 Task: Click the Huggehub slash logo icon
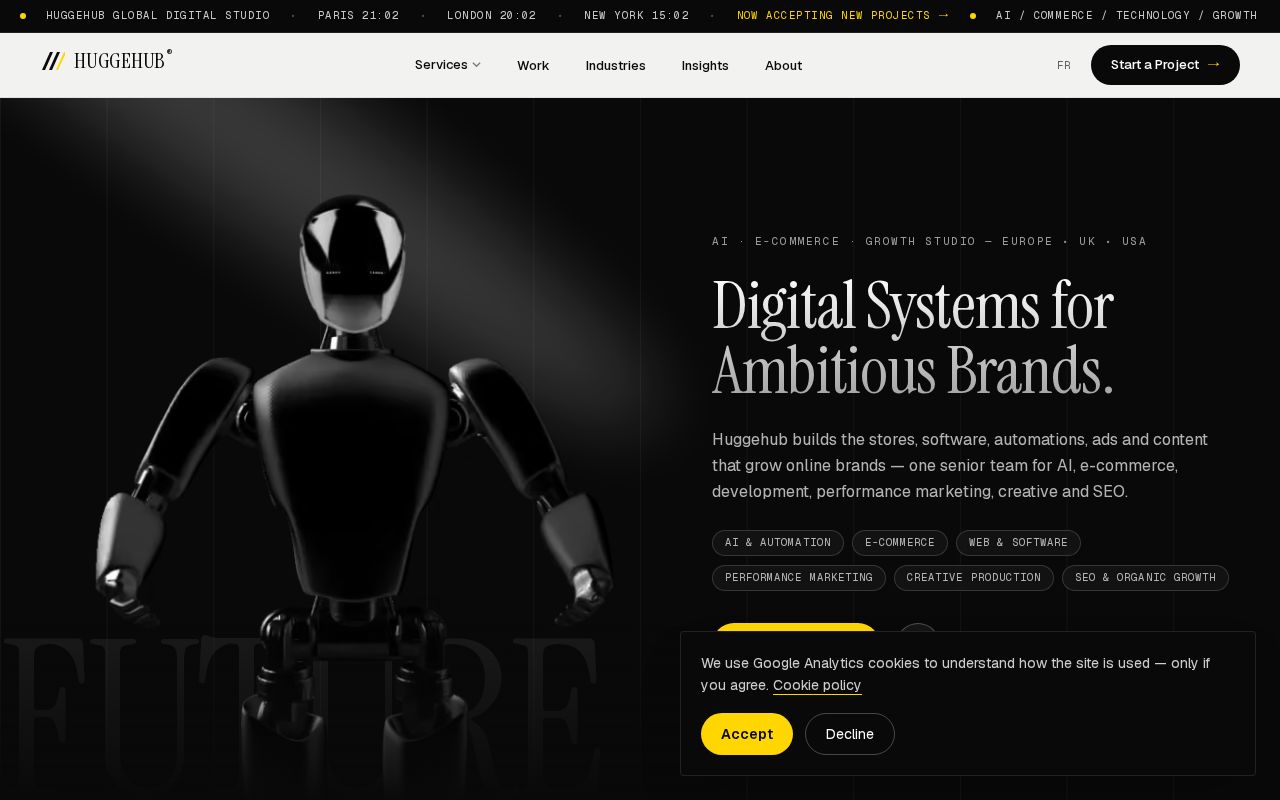coord(54,61)
